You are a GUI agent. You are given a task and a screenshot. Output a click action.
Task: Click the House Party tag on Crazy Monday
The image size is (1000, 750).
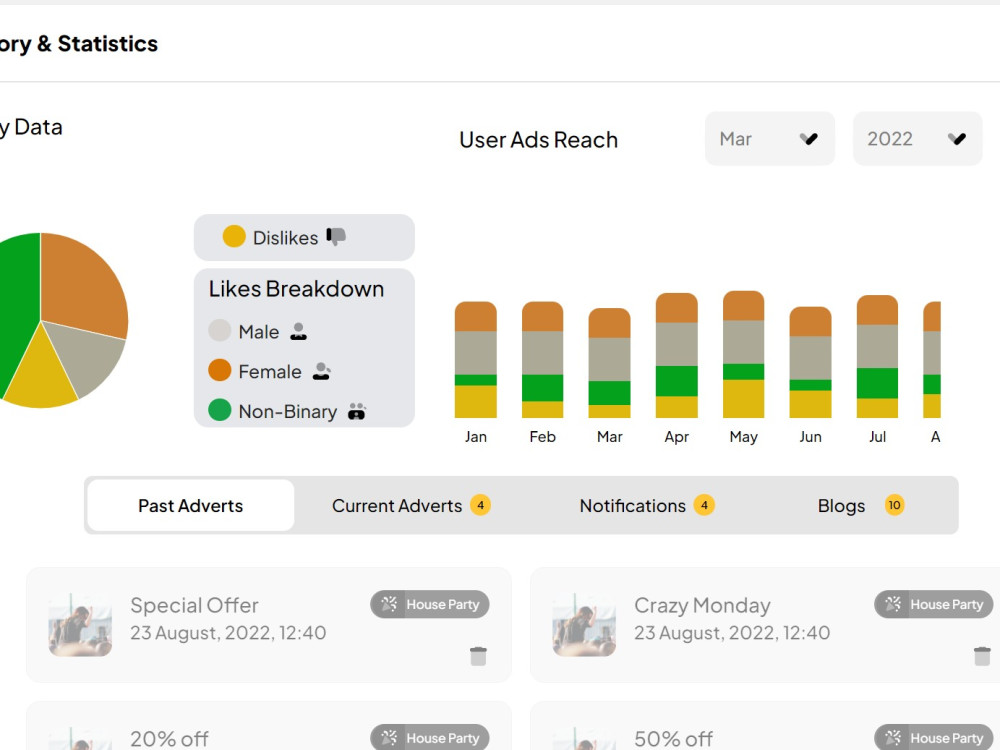[934, 604]
